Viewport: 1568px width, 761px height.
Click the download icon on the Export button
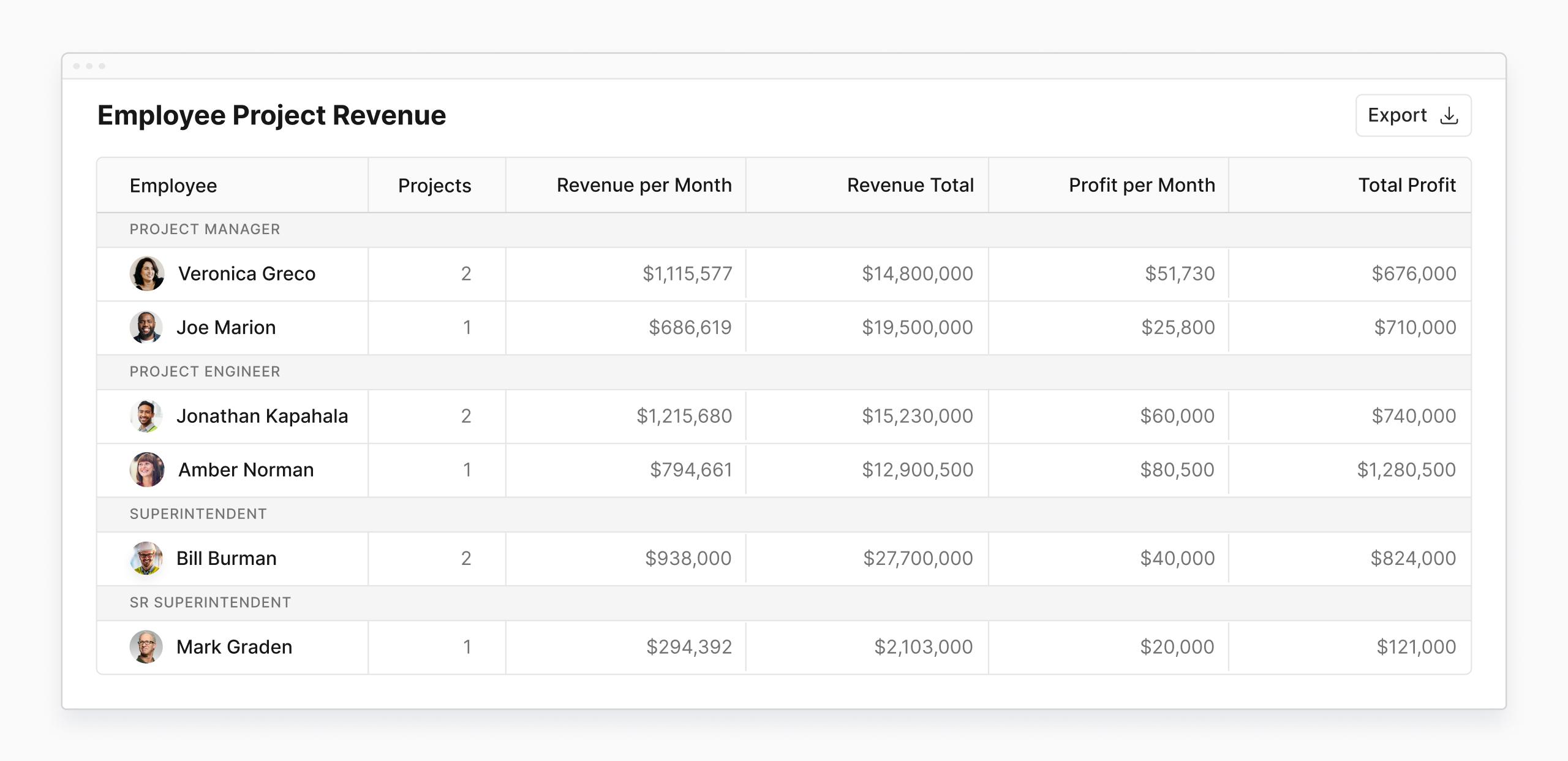pos(1449,115)
